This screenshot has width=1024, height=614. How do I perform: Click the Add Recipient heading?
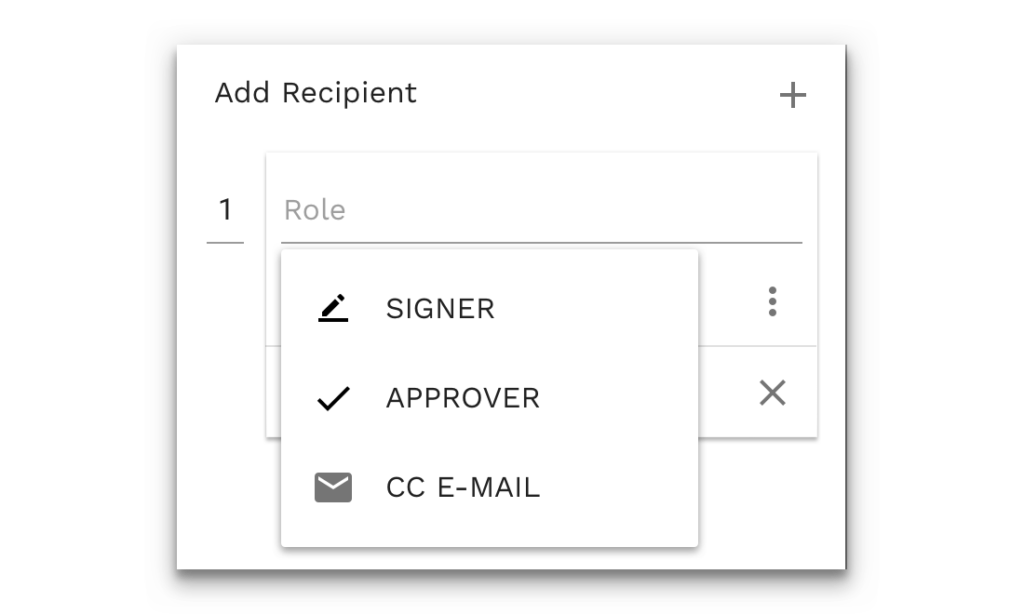coord(316,93)
